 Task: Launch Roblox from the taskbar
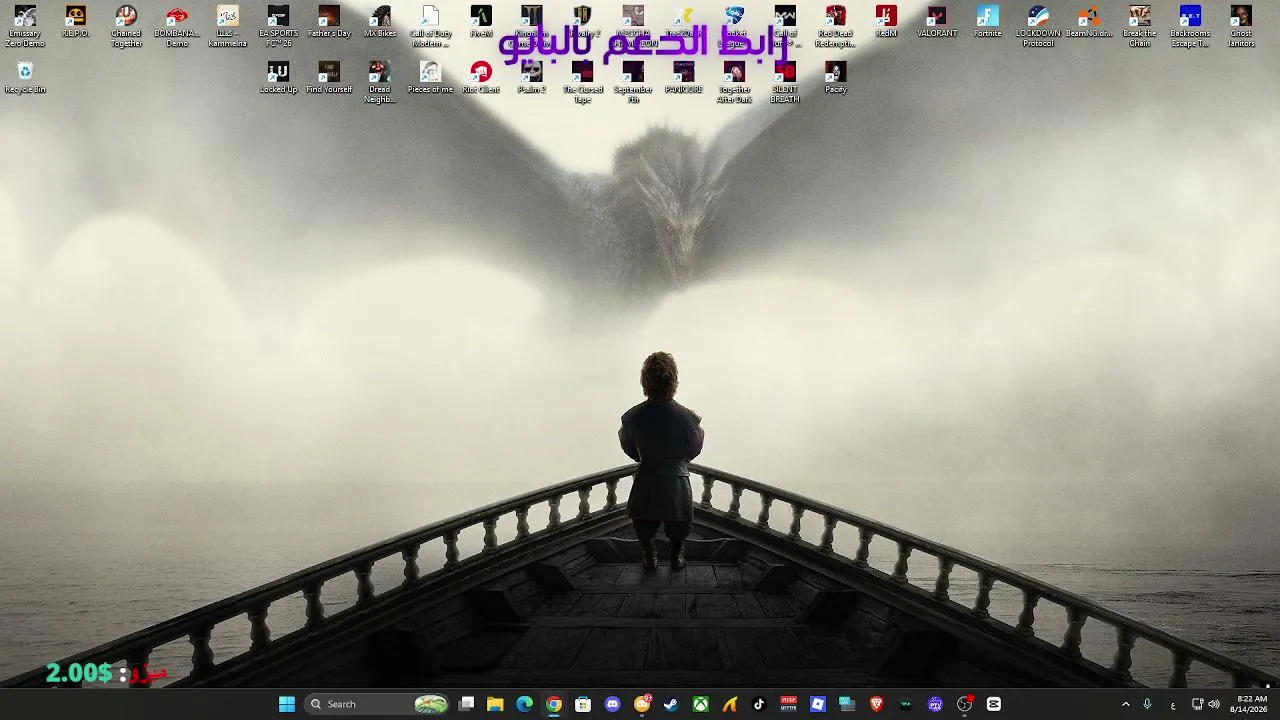pos(818,704)
